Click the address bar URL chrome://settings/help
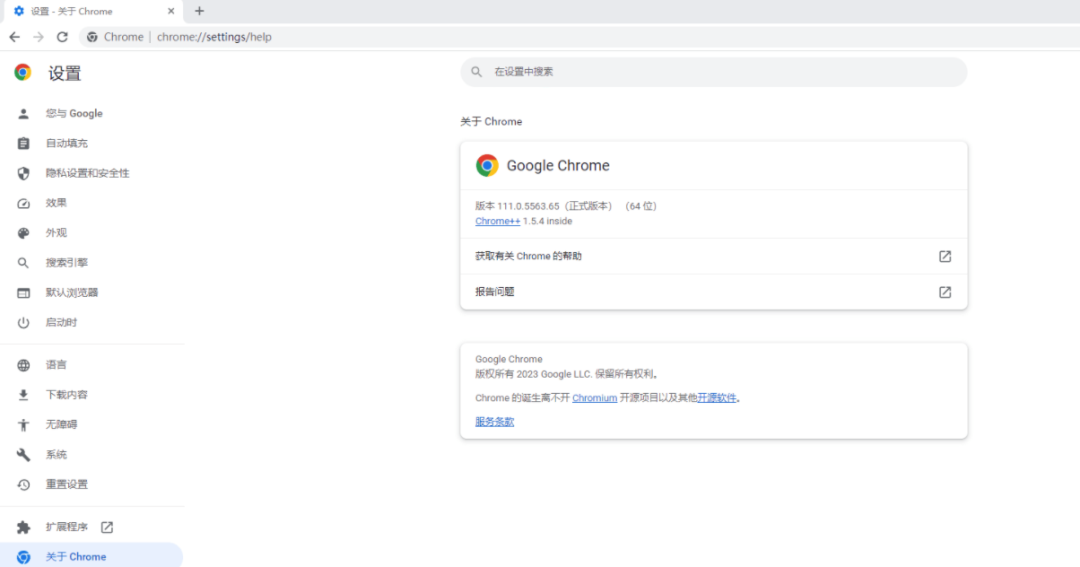Screen dimensions: 1080x567 (x=214, y=37)
